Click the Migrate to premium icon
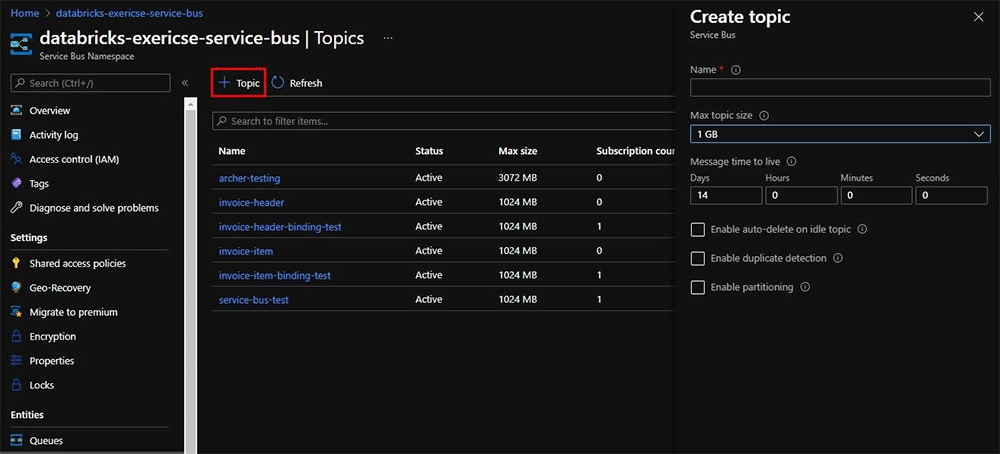Image resolution: width=1000 pixels, height=454 pixels. tap(17, 312)
